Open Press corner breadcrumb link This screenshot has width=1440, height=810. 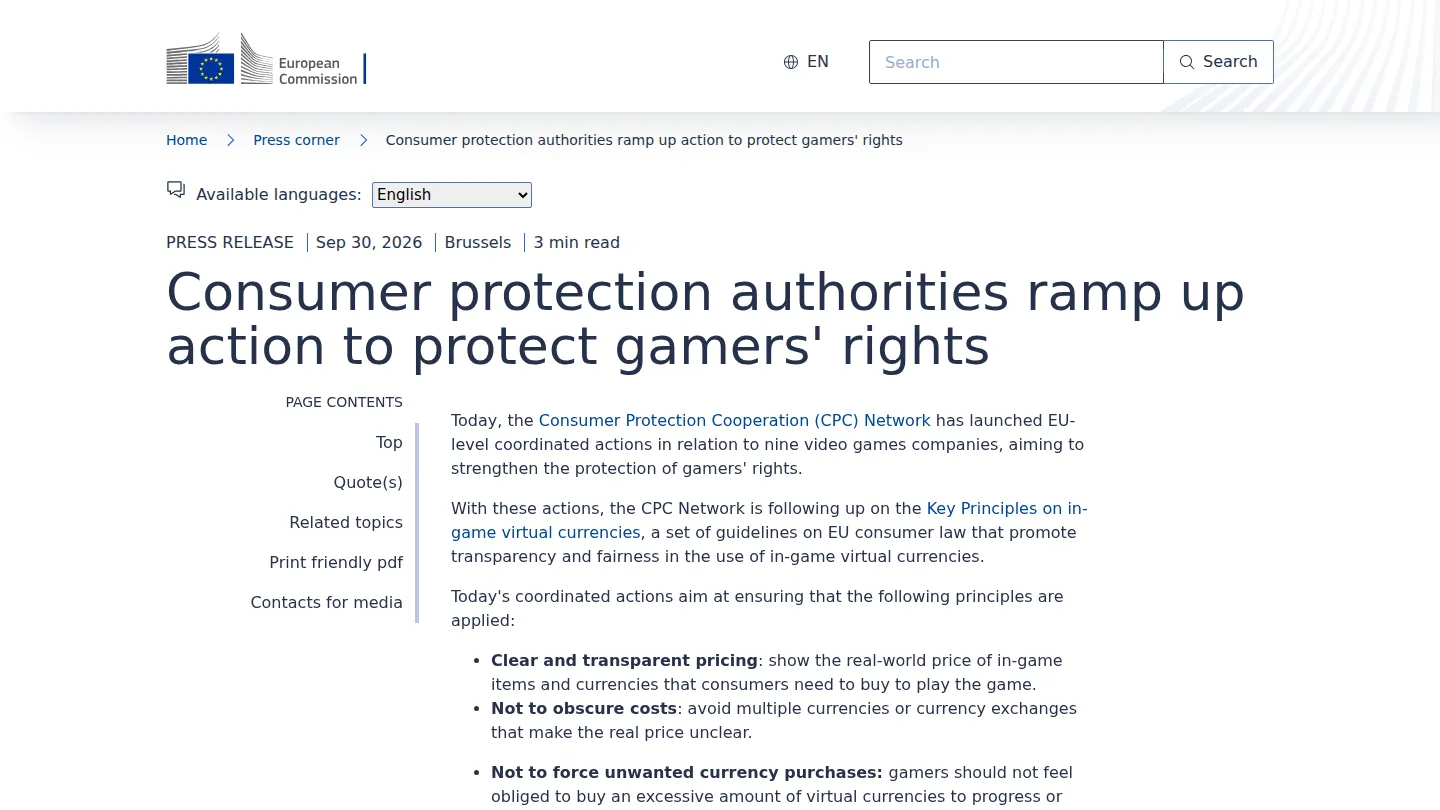coord(296,140)
